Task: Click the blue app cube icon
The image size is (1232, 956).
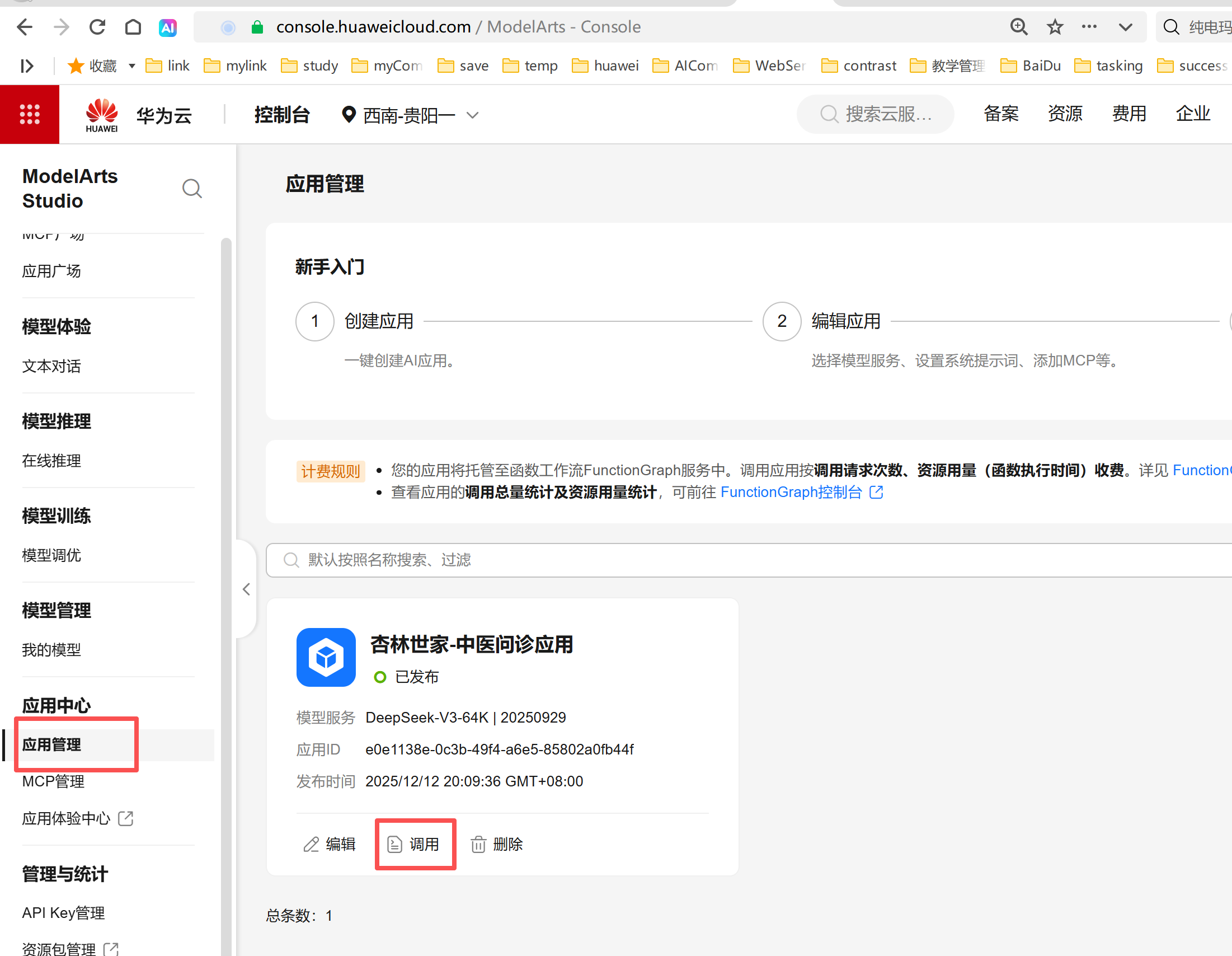Action: tap(326, 657)
